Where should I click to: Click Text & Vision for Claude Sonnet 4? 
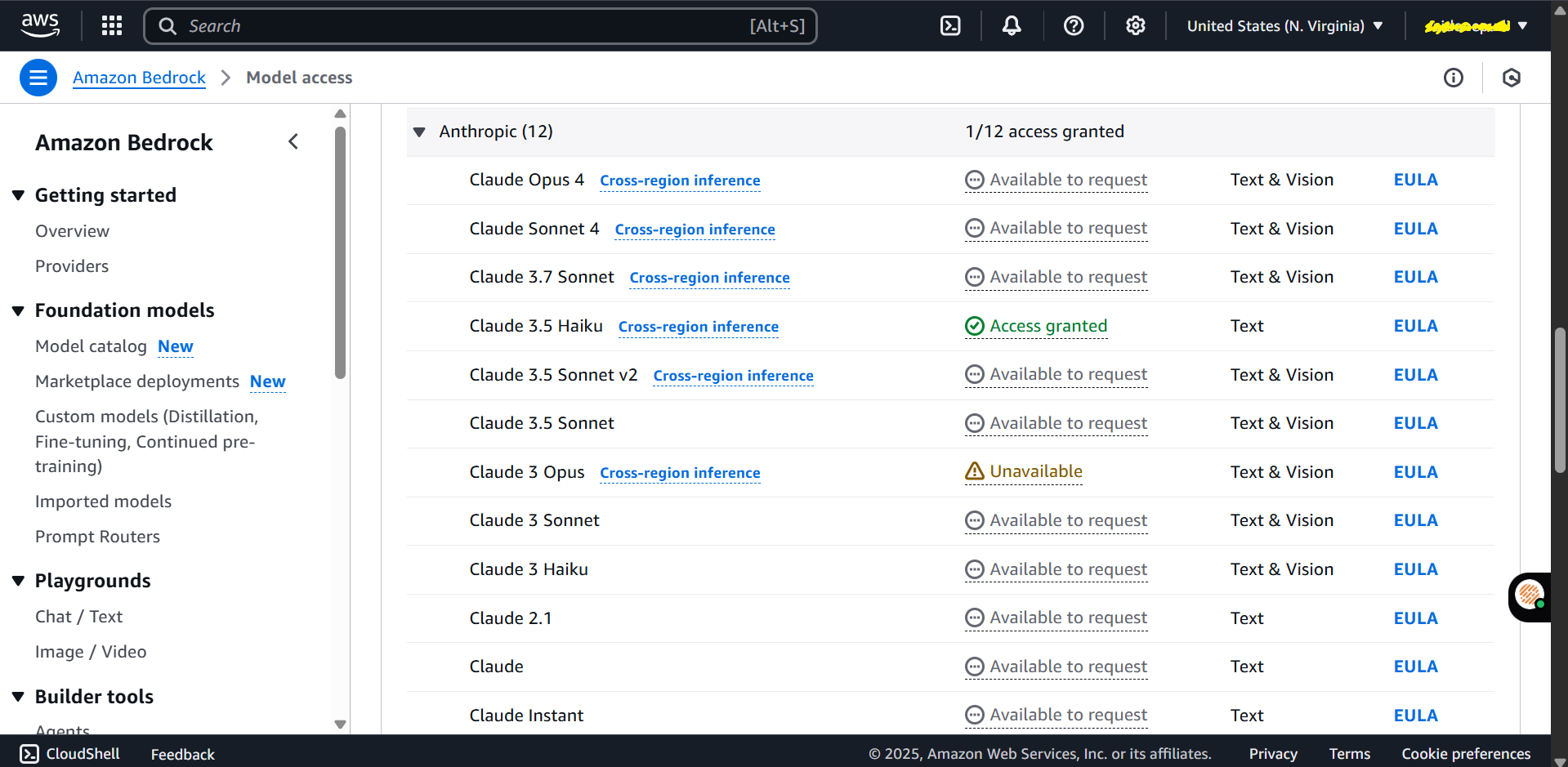pos(1281,229)
